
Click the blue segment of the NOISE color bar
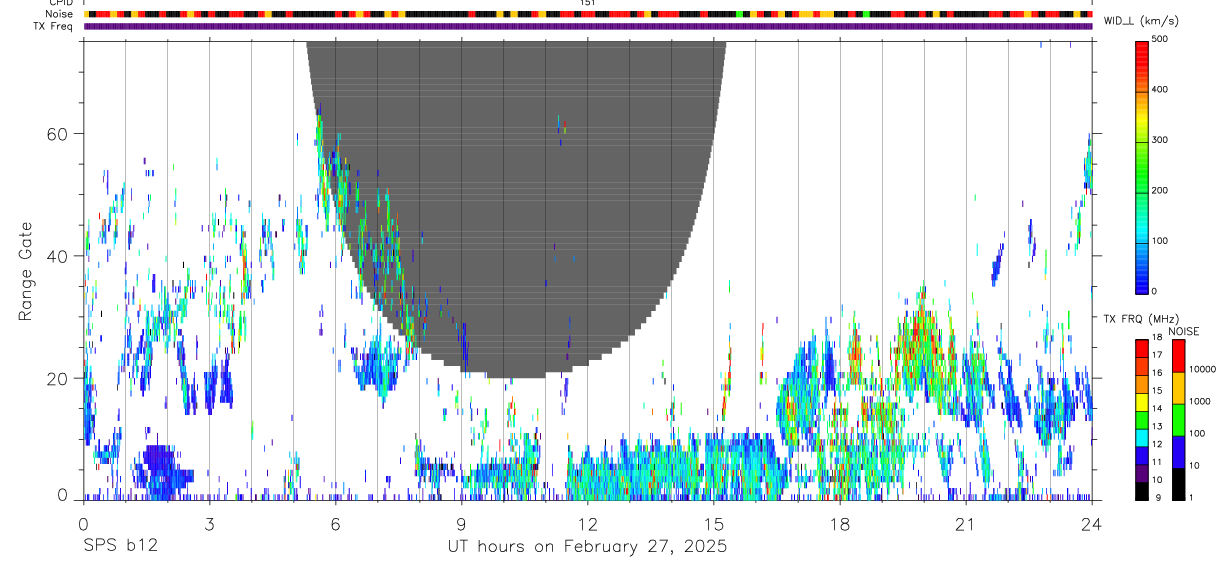tap(1179, 452)
